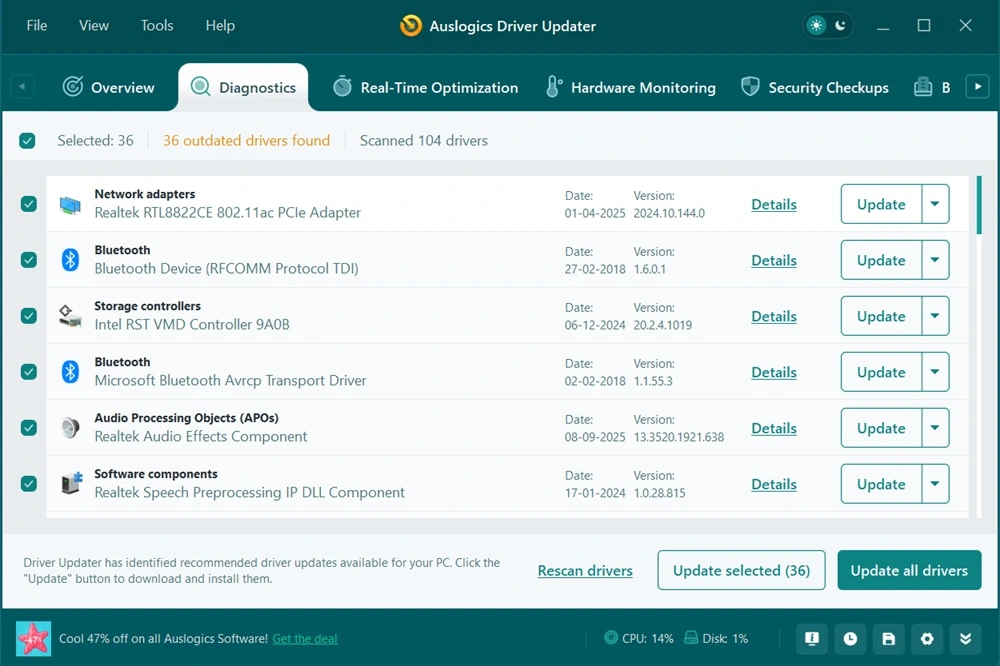
Task: Uncheck Realtek RTL8822CE adapter checkbox
Action: [x=29, y=204]
